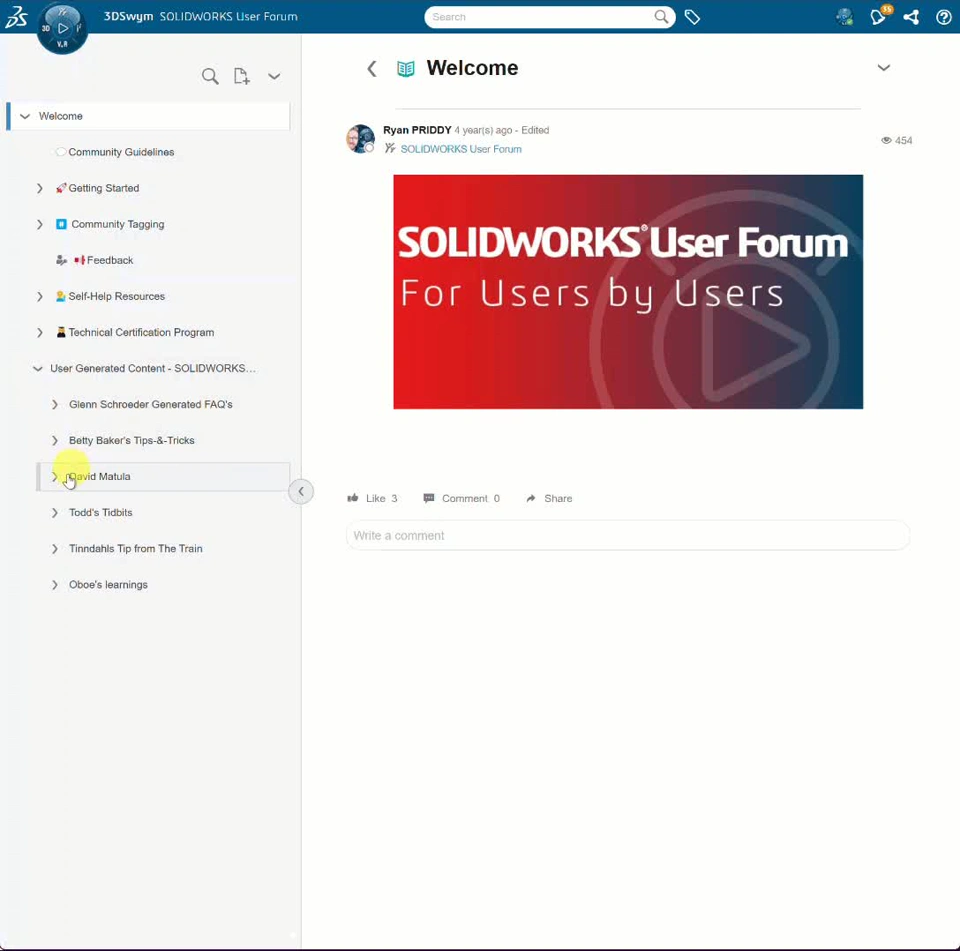
Task: Expand Glenn Schroeder Generated FAQ's
Action: point(54,405)
